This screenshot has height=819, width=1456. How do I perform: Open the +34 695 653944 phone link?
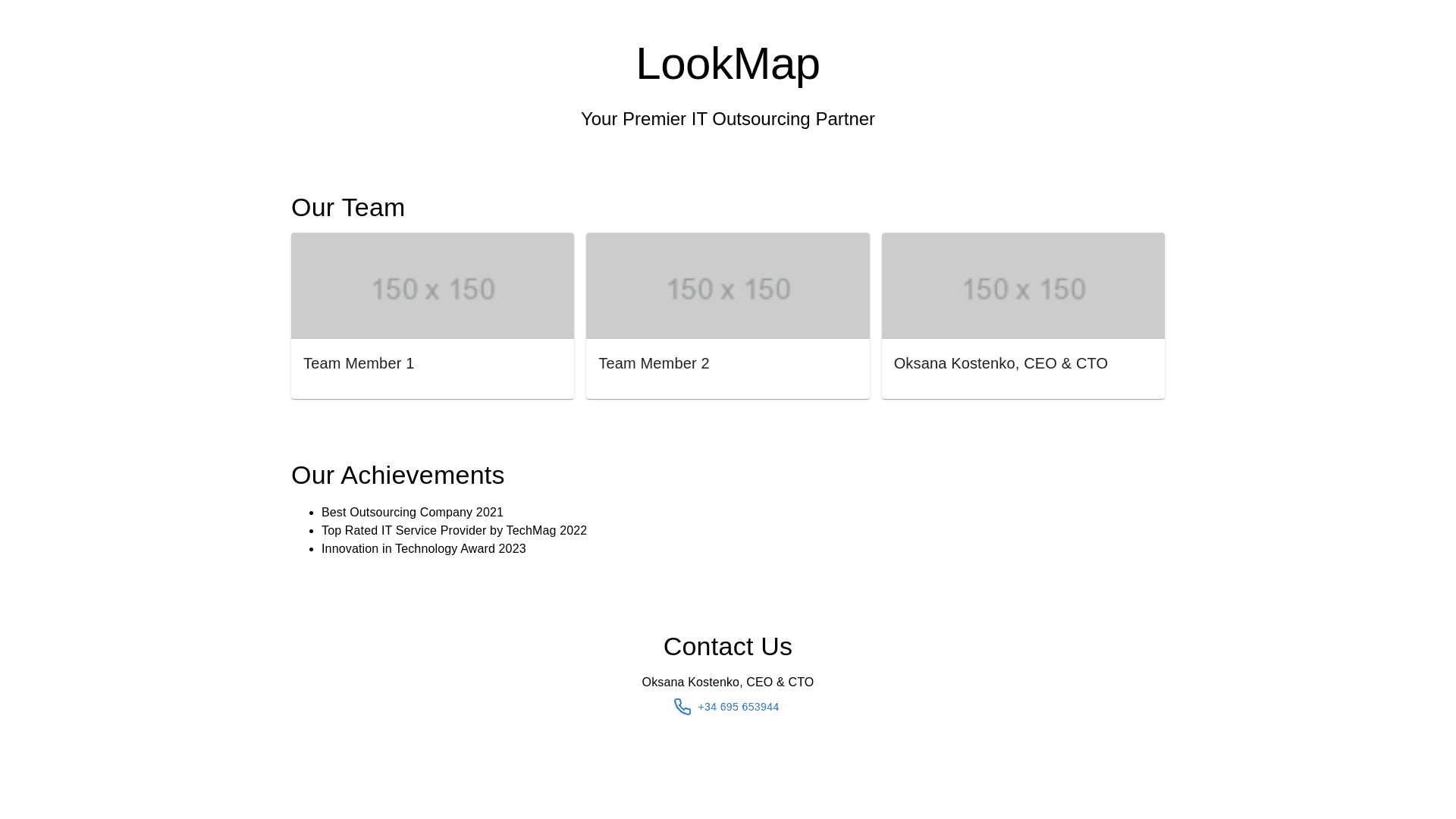738,707
